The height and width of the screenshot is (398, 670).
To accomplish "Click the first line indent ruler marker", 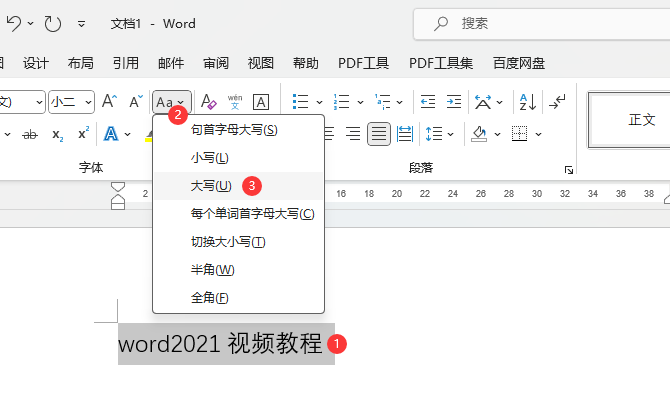I will pos(118,187).
